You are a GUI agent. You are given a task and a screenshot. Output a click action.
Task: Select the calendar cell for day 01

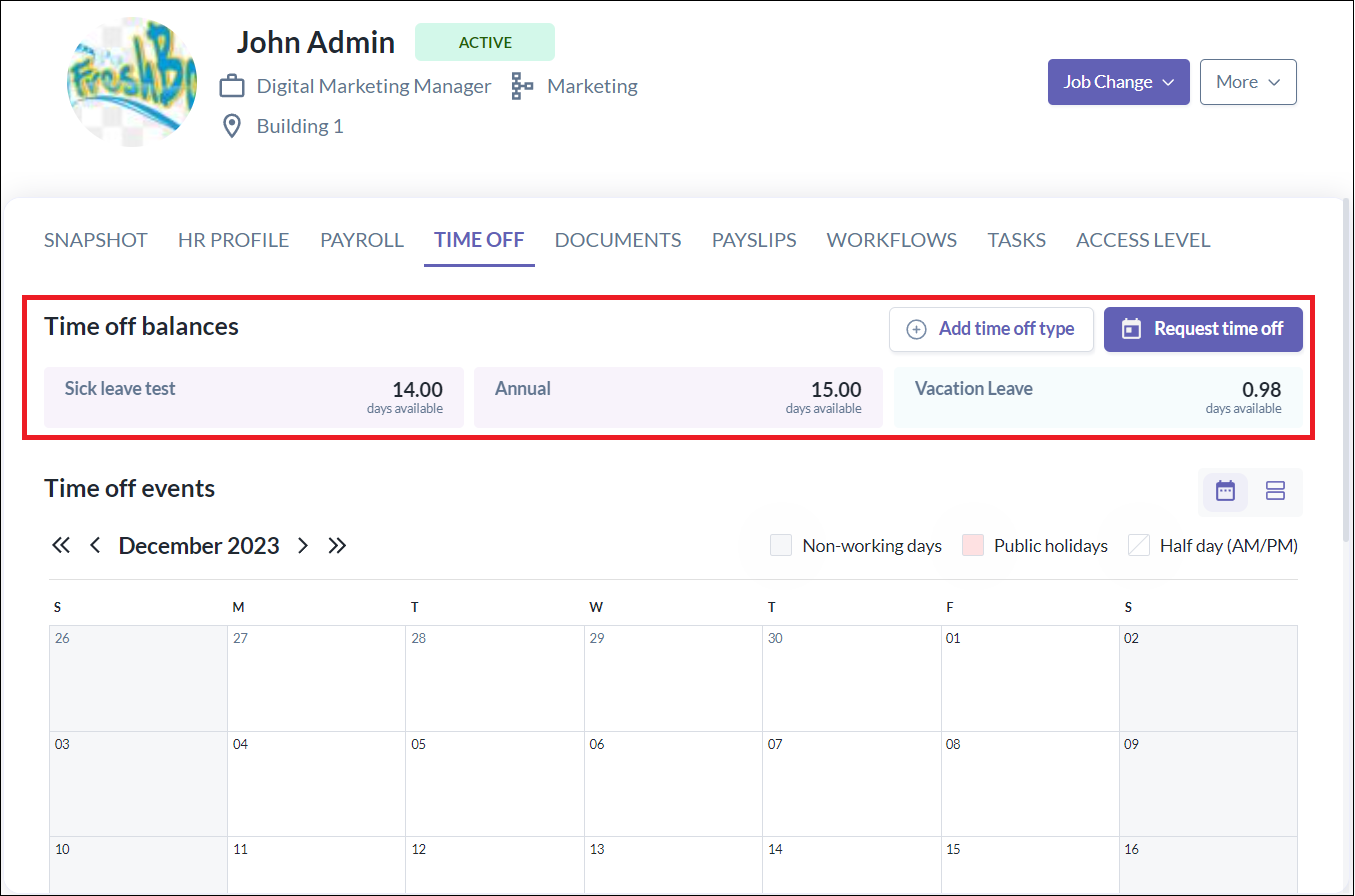tap(1030, 678)
